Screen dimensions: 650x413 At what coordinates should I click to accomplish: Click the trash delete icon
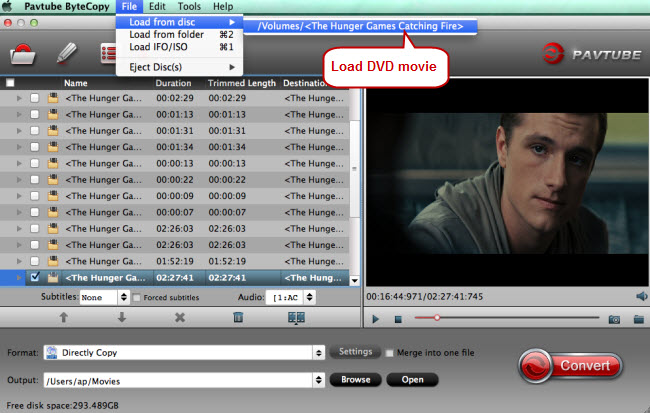[238, 317]
